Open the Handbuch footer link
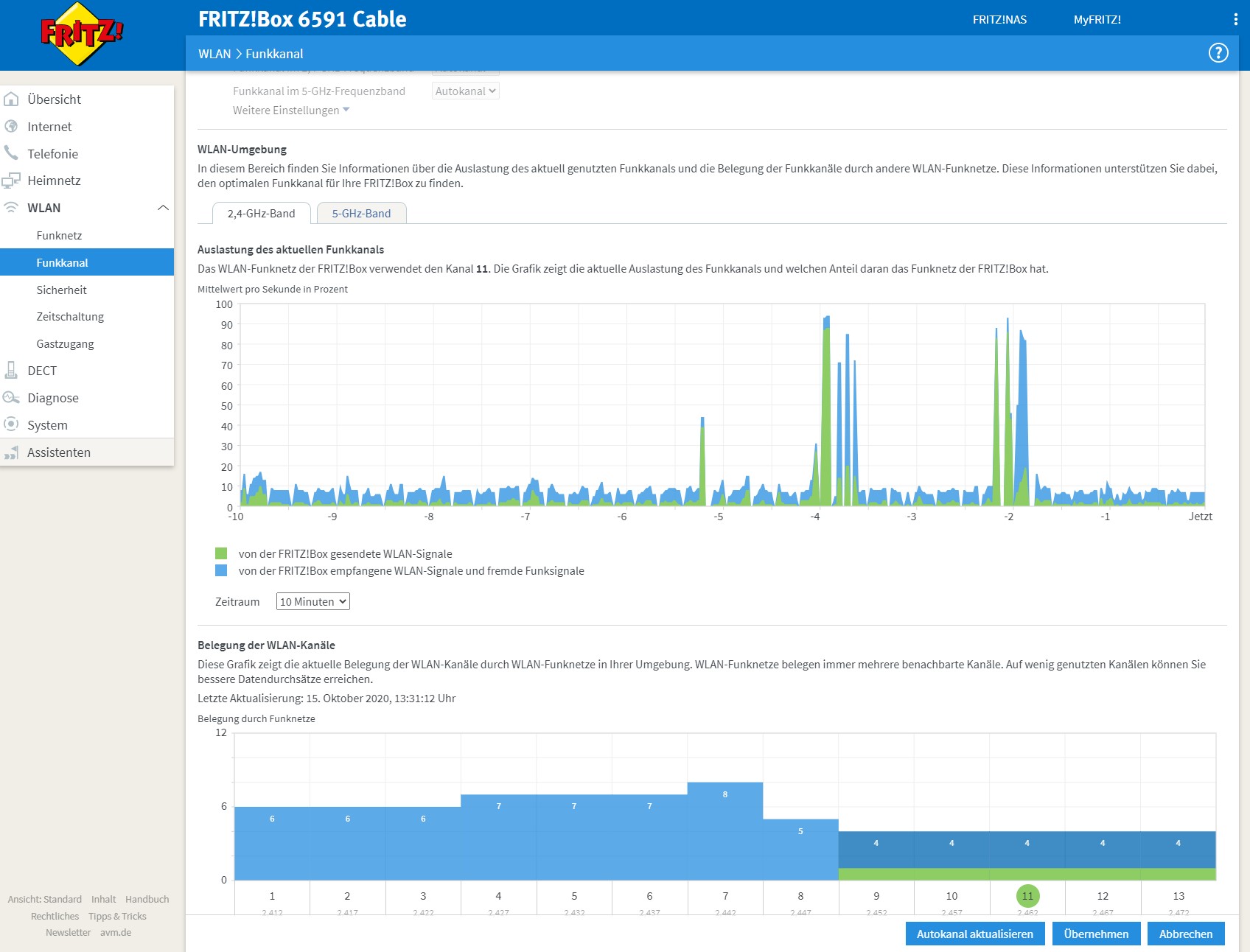The width and height of the screenshot is (1250, 952). click(x=147, y=899)
